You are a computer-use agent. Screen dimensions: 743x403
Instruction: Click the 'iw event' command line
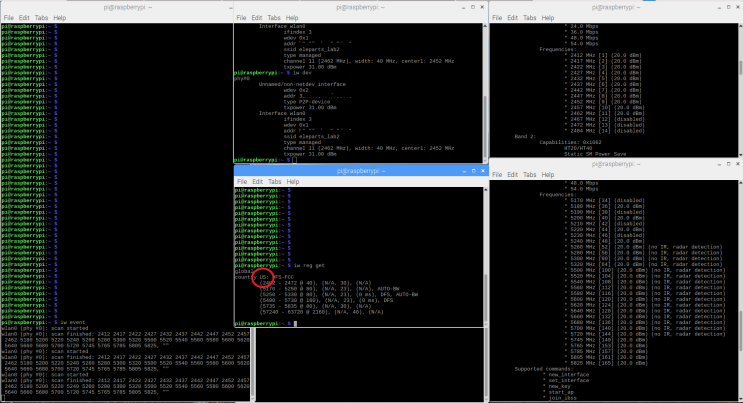coord(43,322)
